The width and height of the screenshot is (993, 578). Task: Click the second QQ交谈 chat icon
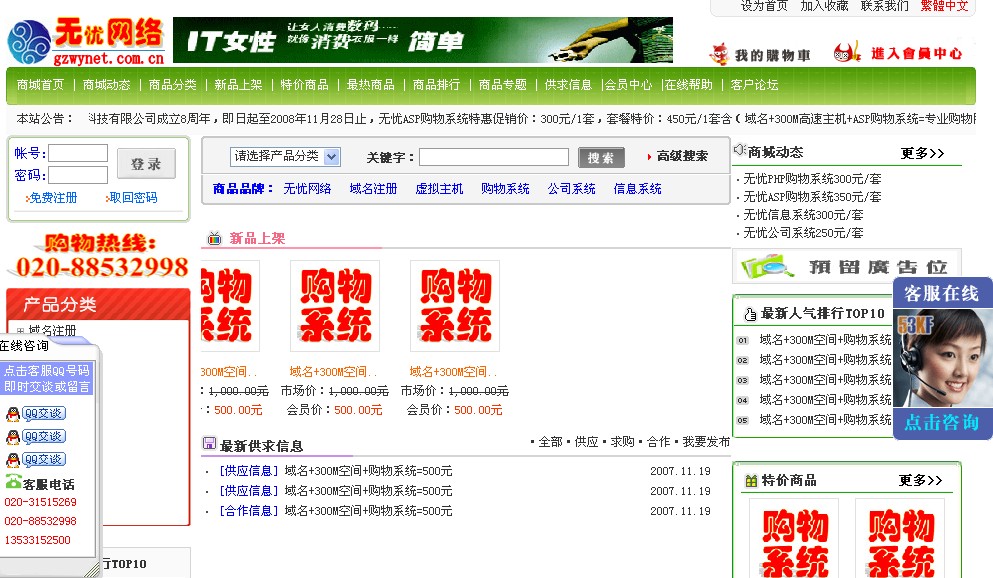[x=36, y=437]
